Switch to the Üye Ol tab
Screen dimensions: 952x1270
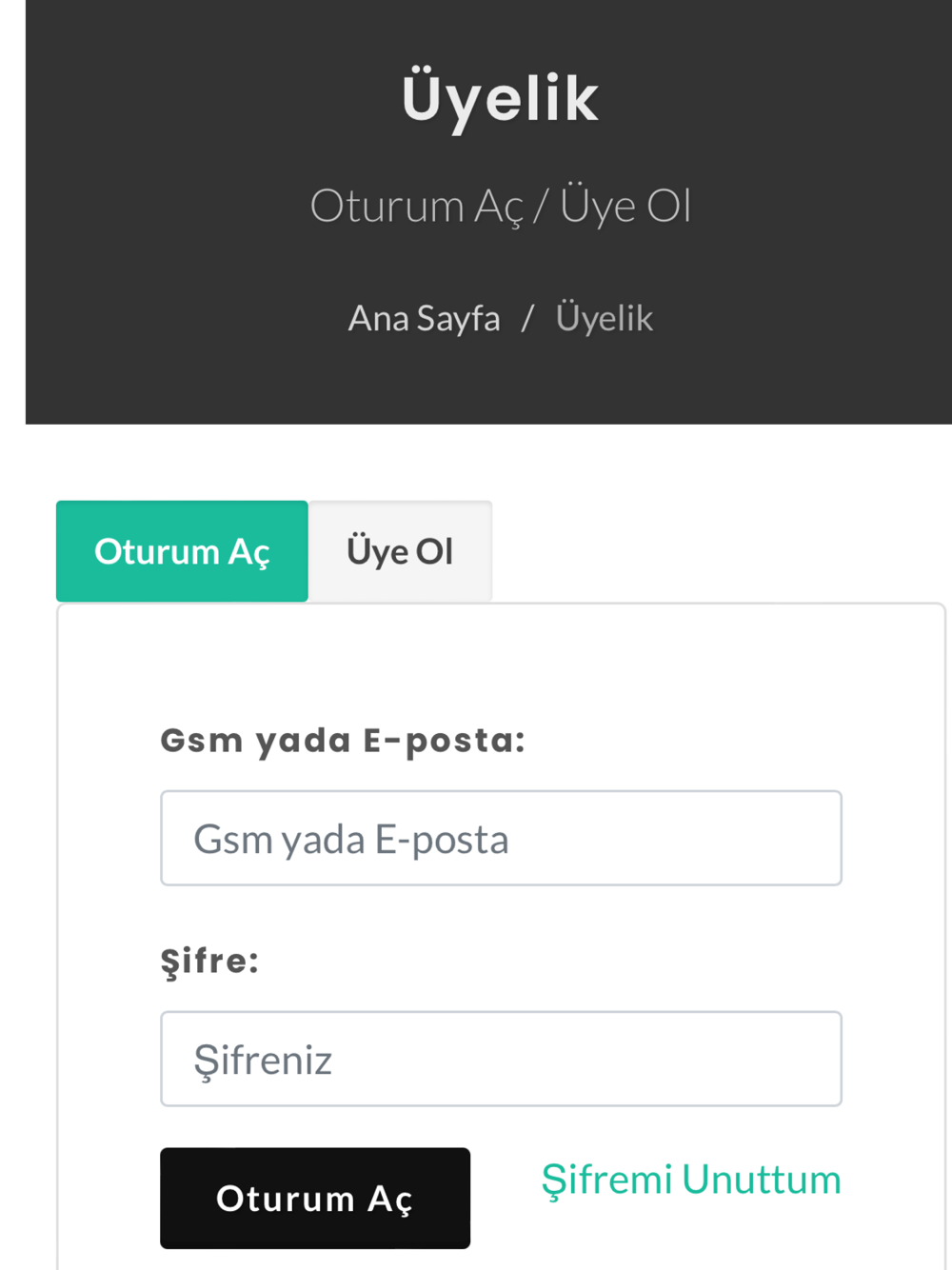(400, 551)
